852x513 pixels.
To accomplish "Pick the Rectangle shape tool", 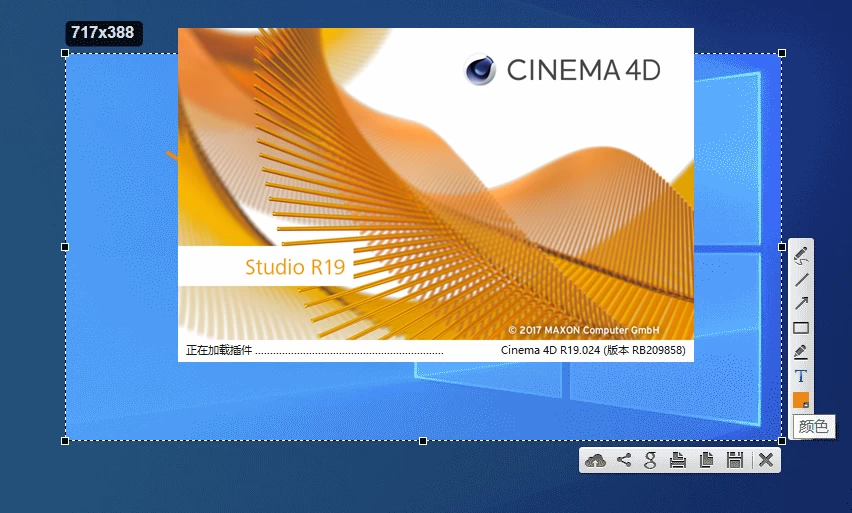I will (801, 328).
